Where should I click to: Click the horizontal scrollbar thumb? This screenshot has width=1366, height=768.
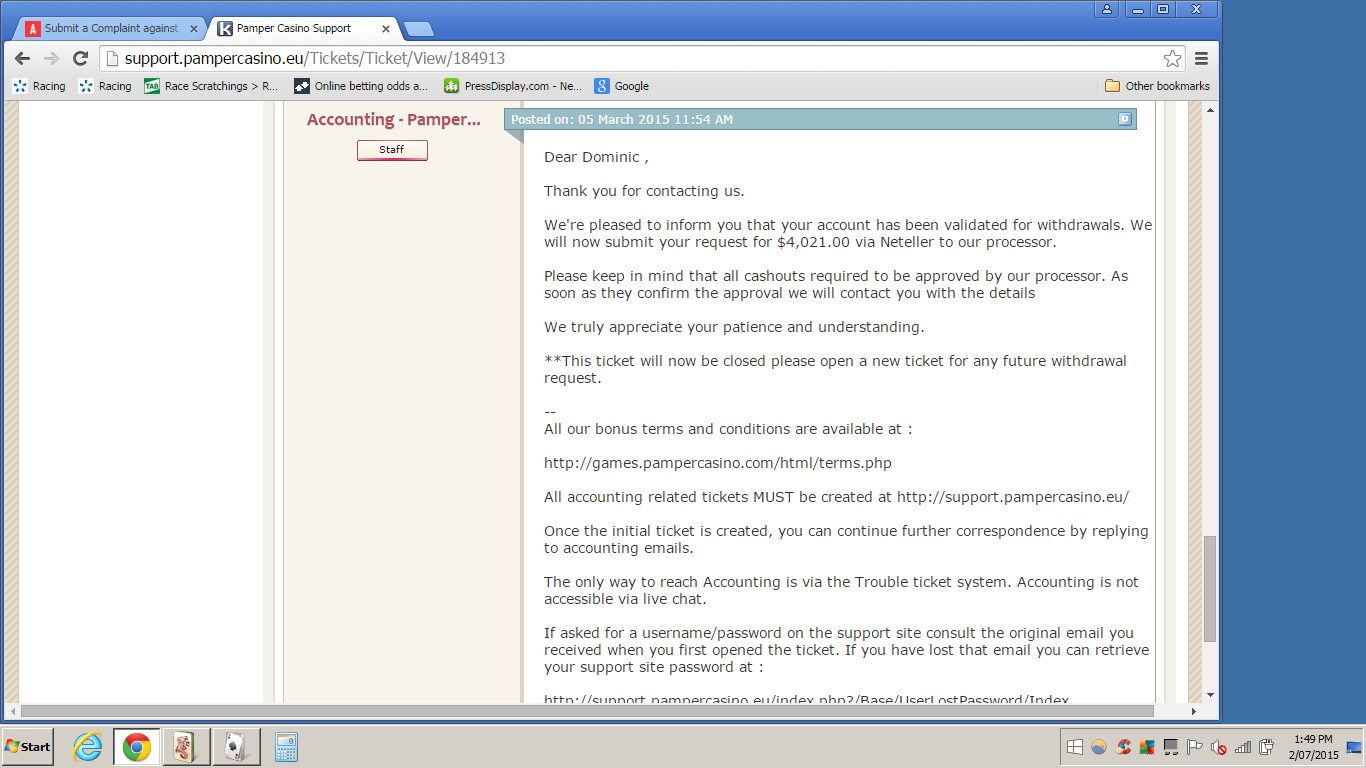pos(587,711)
